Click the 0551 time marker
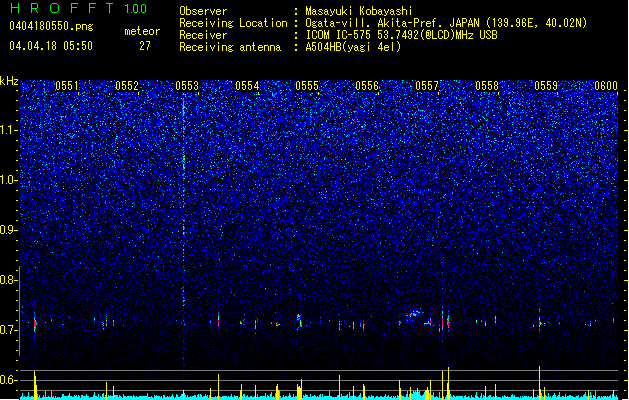 [x=67, y=86]
